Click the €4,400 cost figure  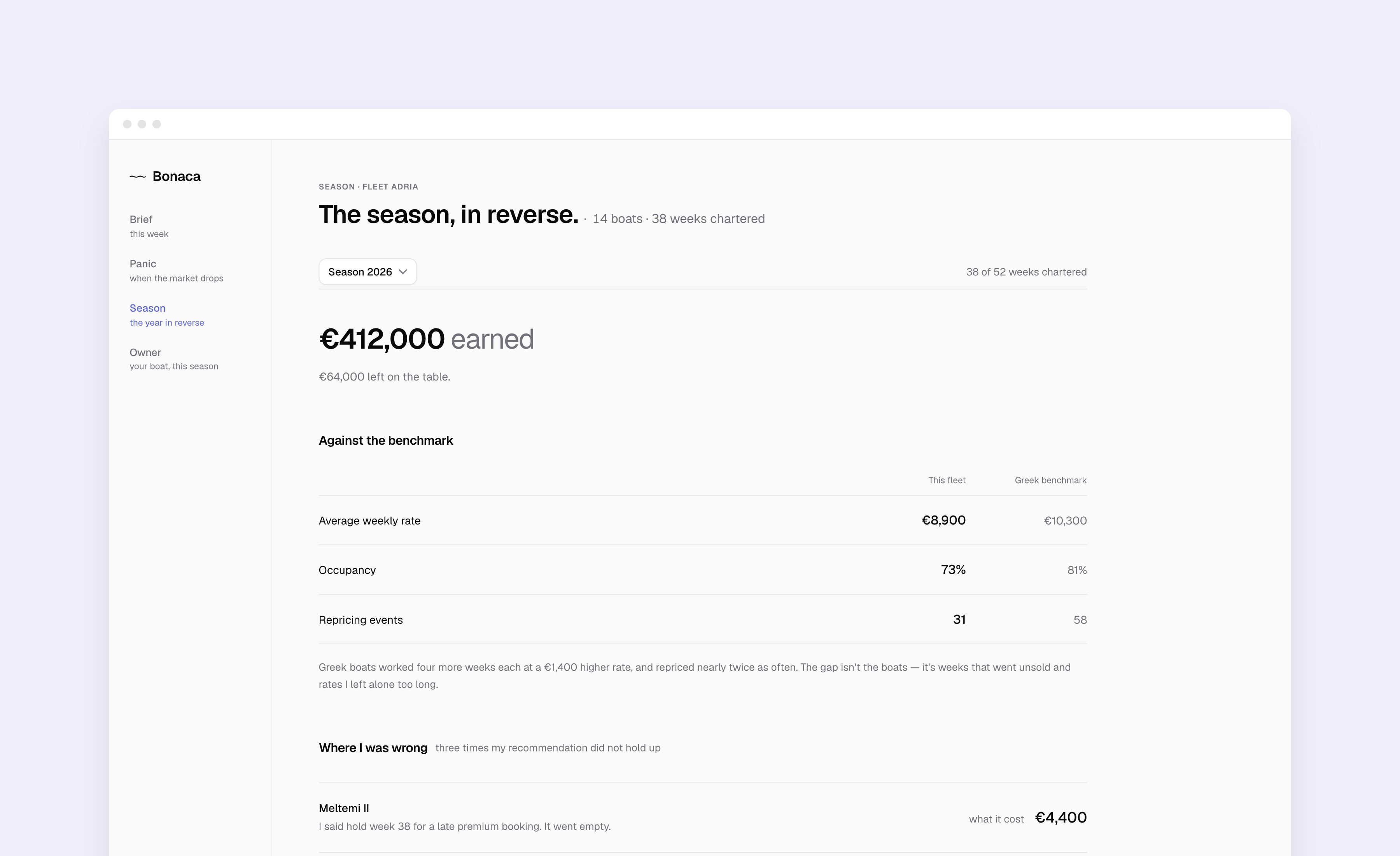(x=1060, y=817)
